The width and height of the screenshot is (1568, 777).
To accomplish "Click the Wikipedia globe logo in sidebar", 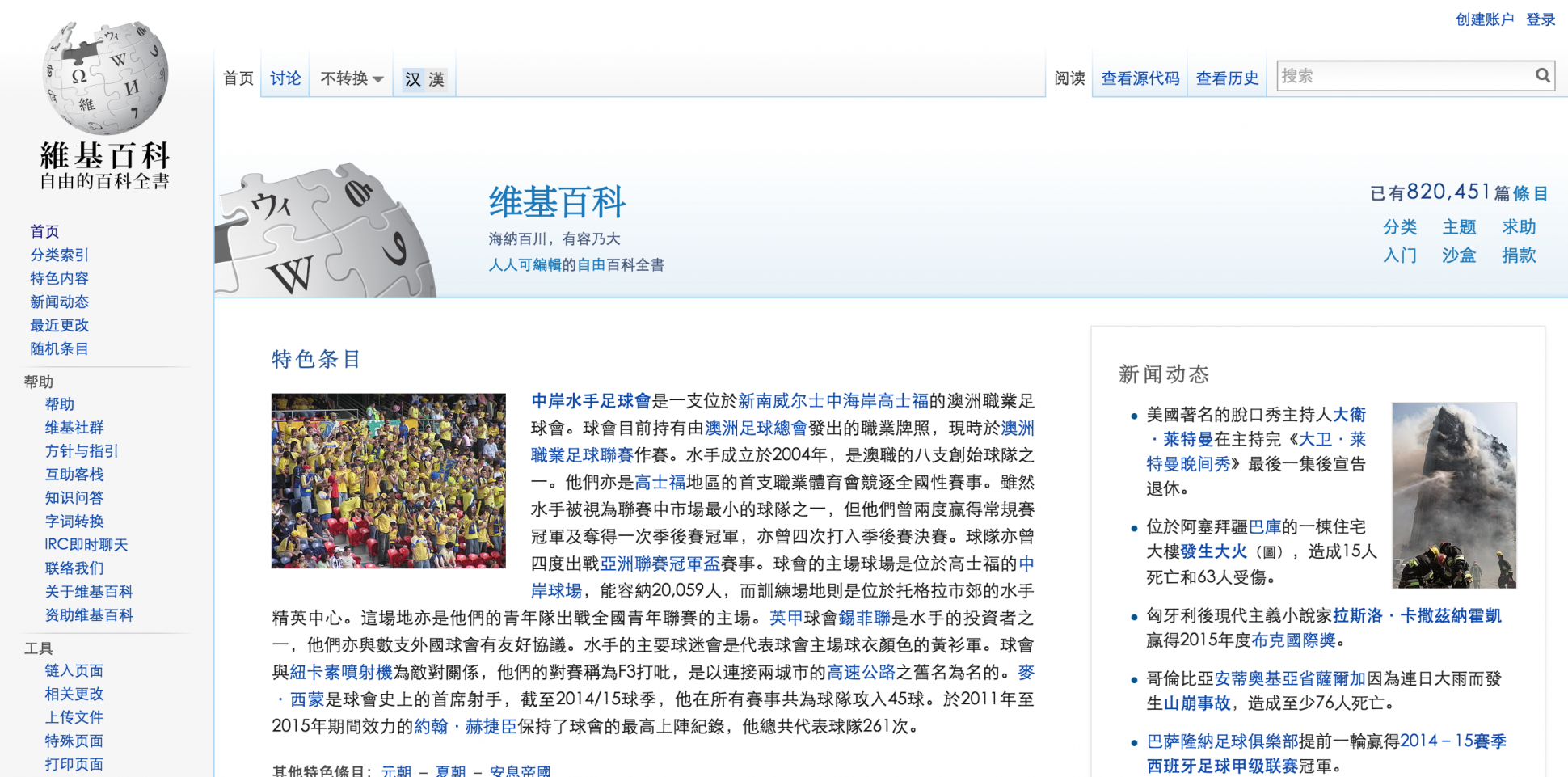I will (105, 78).
